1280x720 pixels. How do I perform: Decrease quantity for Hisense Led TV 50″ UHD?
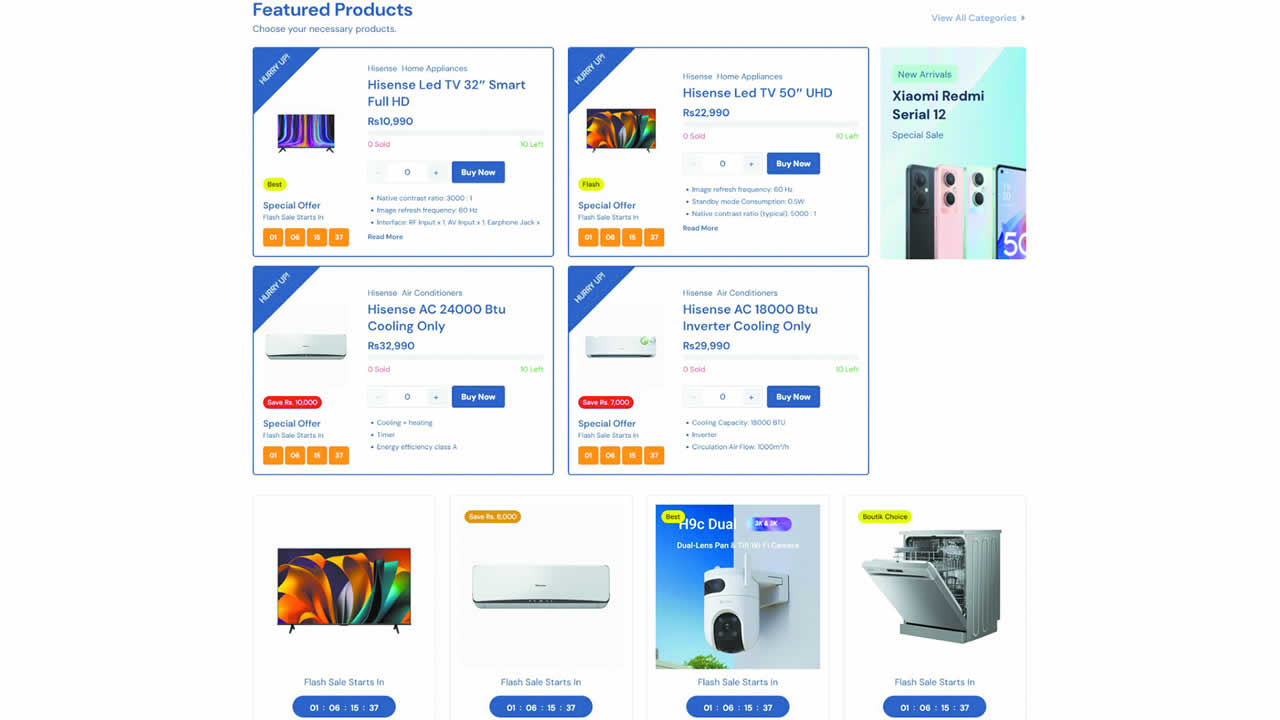click(x=693, y=164)
